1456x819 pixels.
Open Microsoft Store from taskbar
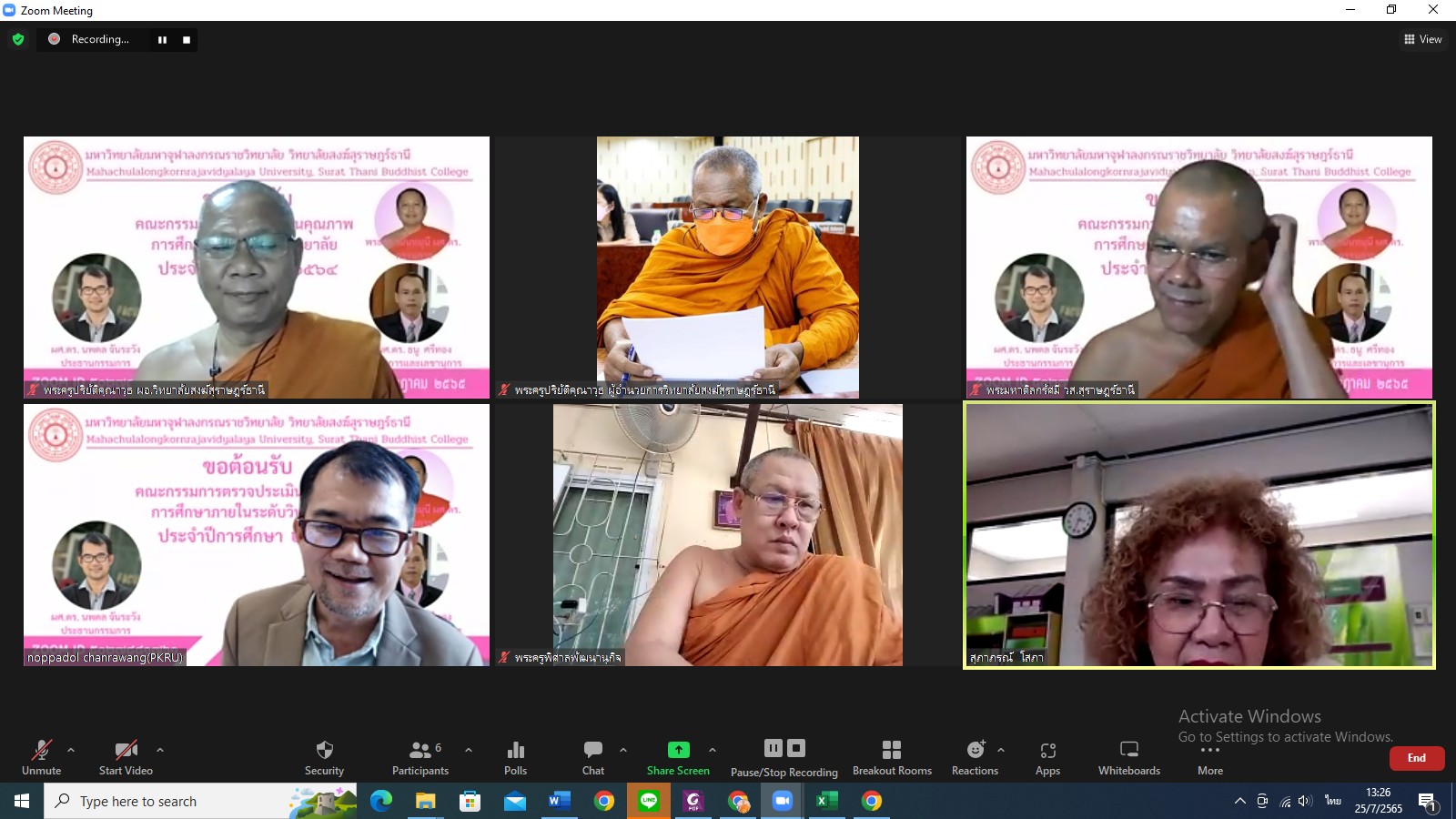470,801
